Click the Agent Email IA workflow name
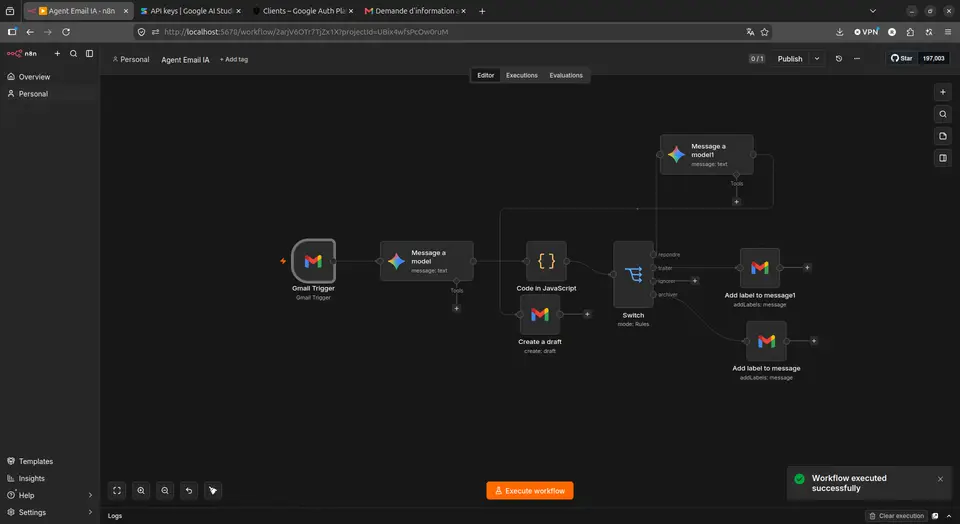This screenshot has width=960, height=524. click(186, 60)
